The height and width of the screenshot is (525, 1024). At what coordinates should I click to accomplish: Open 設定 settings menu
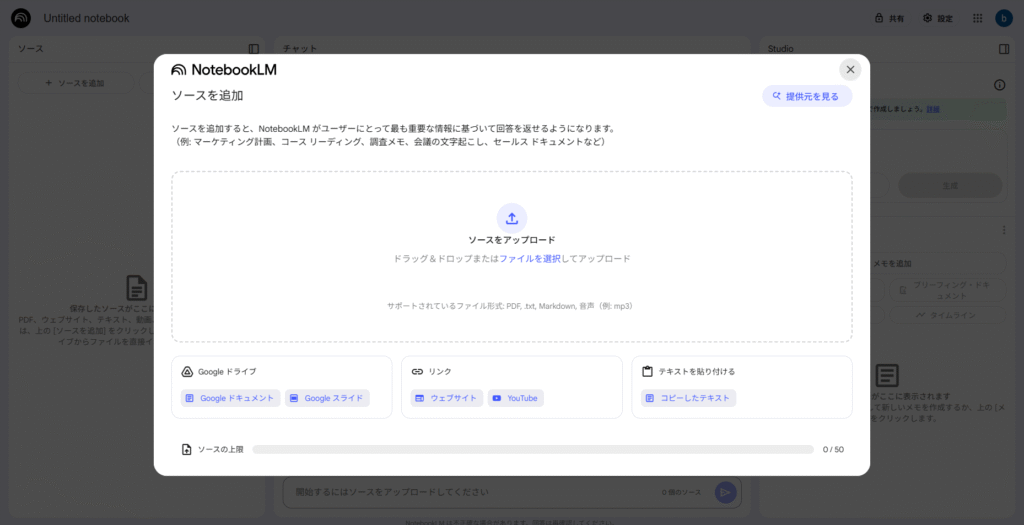pos(938,18)
